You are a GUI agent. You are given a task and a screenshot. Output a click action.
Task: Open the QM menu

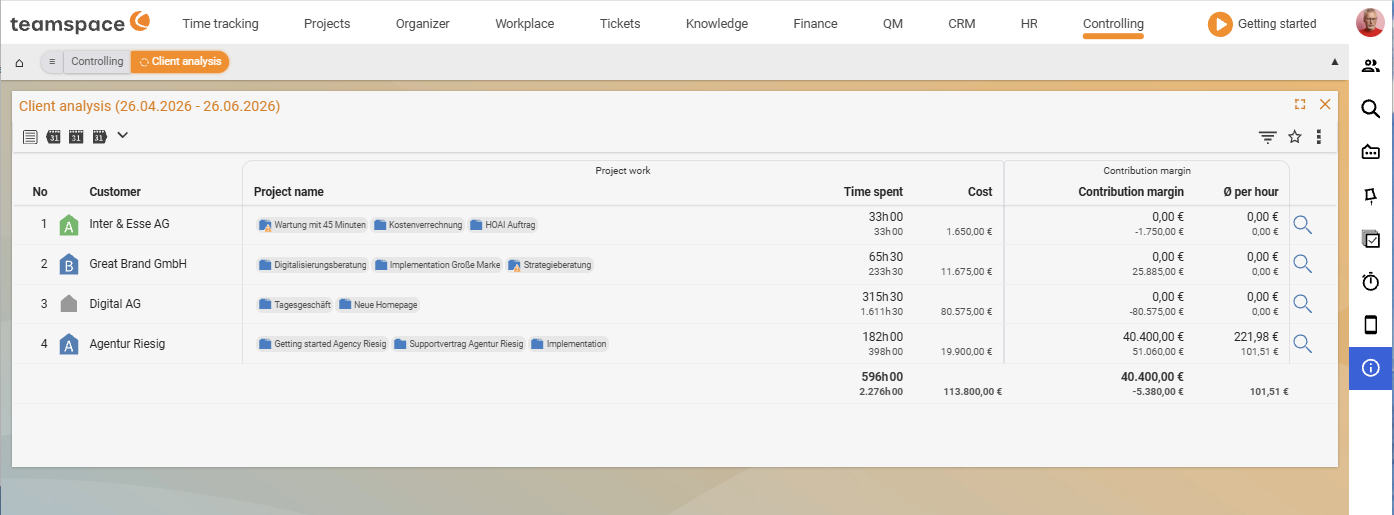[893, 23]
